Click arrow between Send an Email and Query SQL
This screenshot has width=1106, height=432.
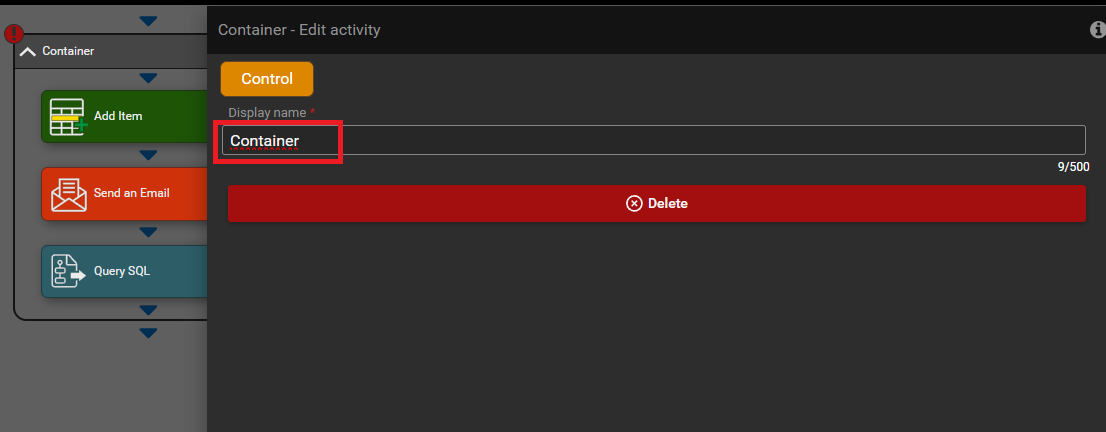click(148, 232)
